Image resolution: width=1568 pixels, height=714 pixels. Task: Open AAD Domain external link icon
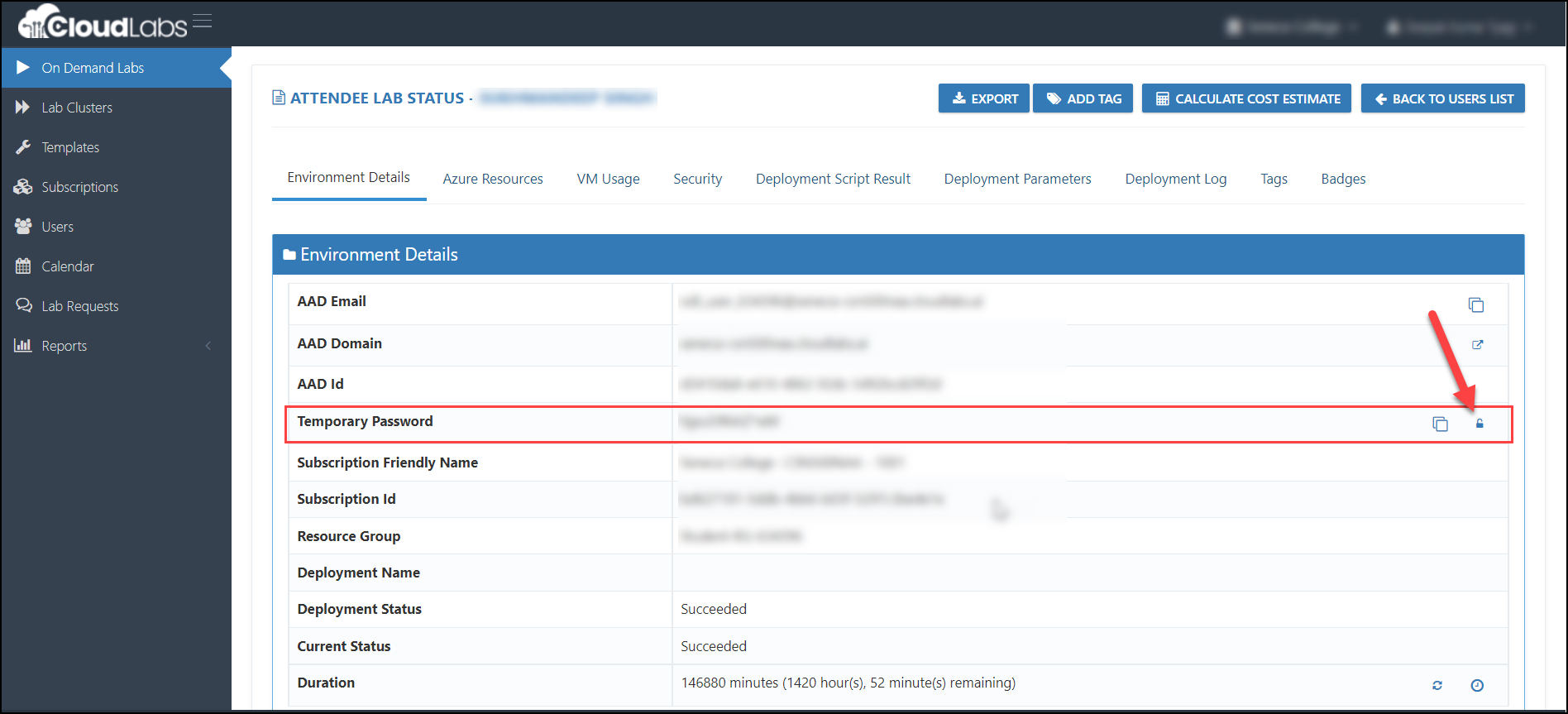1478,345
